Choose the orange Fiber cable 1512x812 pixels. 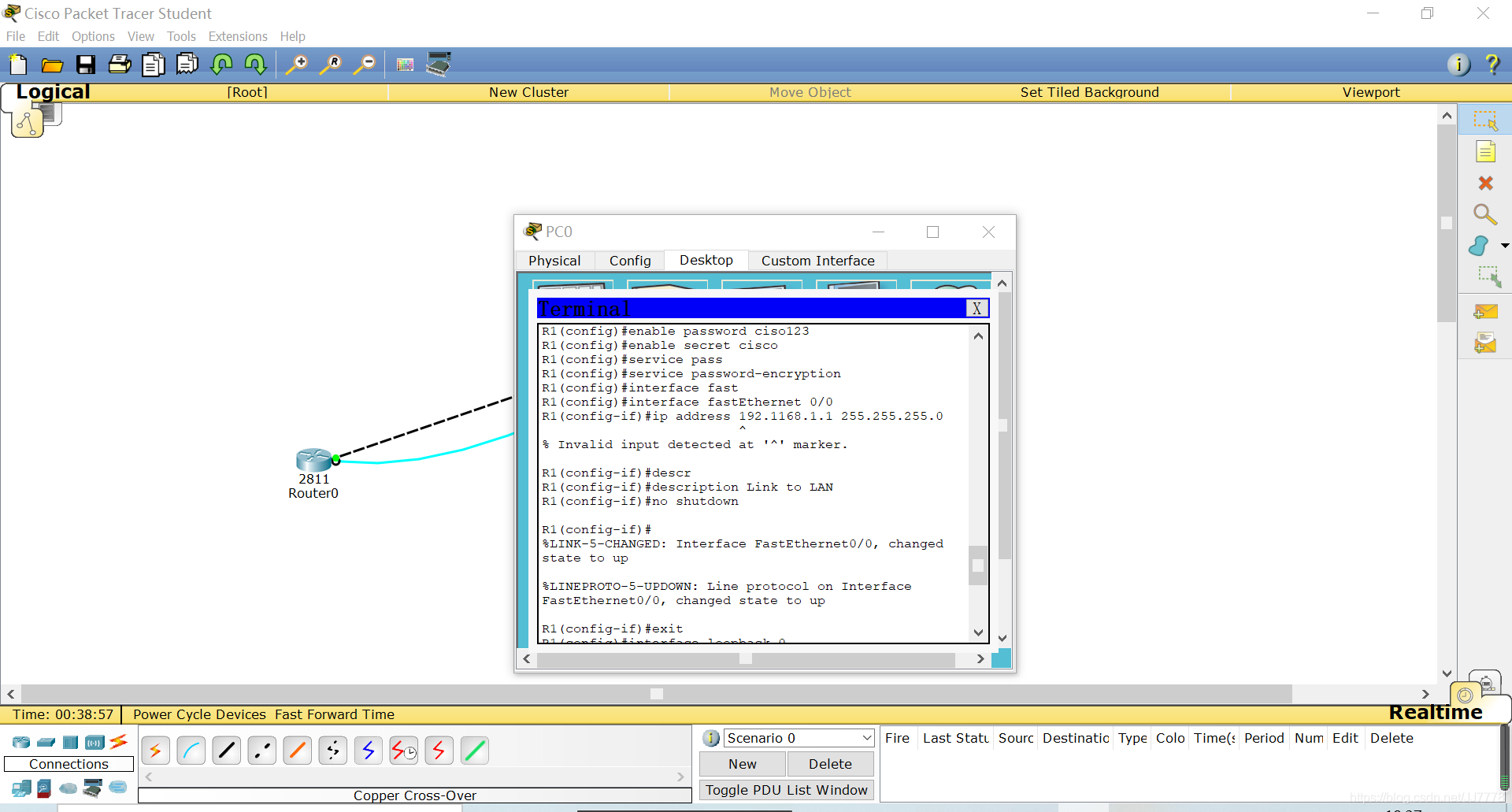click(298, 751)
